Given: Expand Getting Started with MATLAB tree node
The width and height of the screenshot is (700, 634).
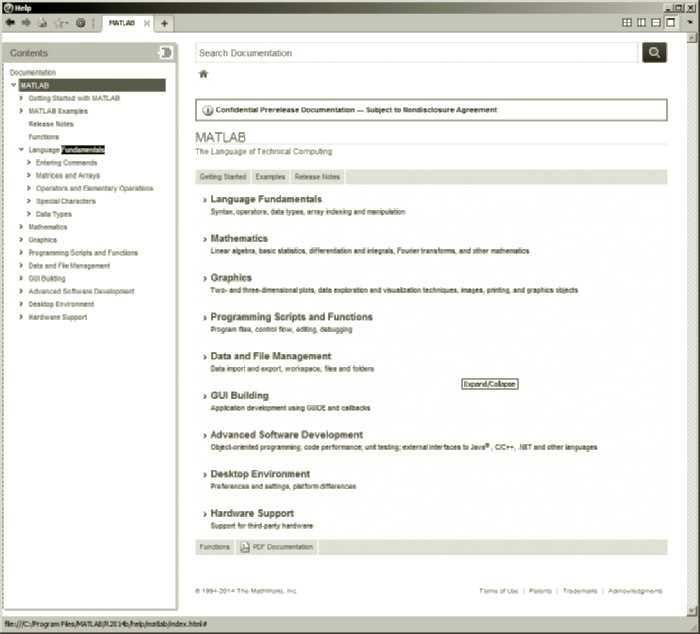Looking at the screenshot, I should pyautogui.click(x=21, y=98).
